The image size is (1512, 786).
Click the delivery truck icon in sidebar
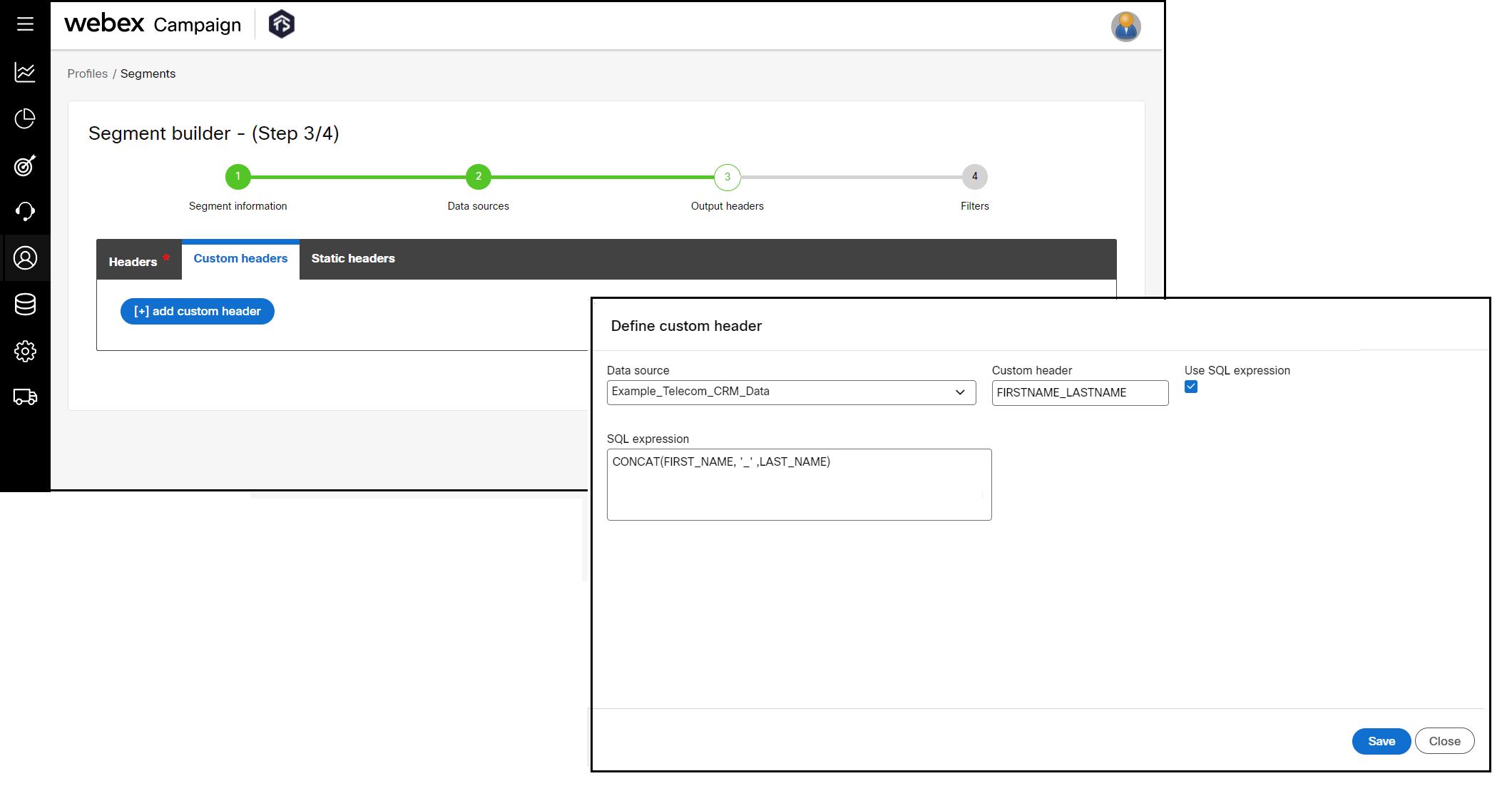coord(25,397)
